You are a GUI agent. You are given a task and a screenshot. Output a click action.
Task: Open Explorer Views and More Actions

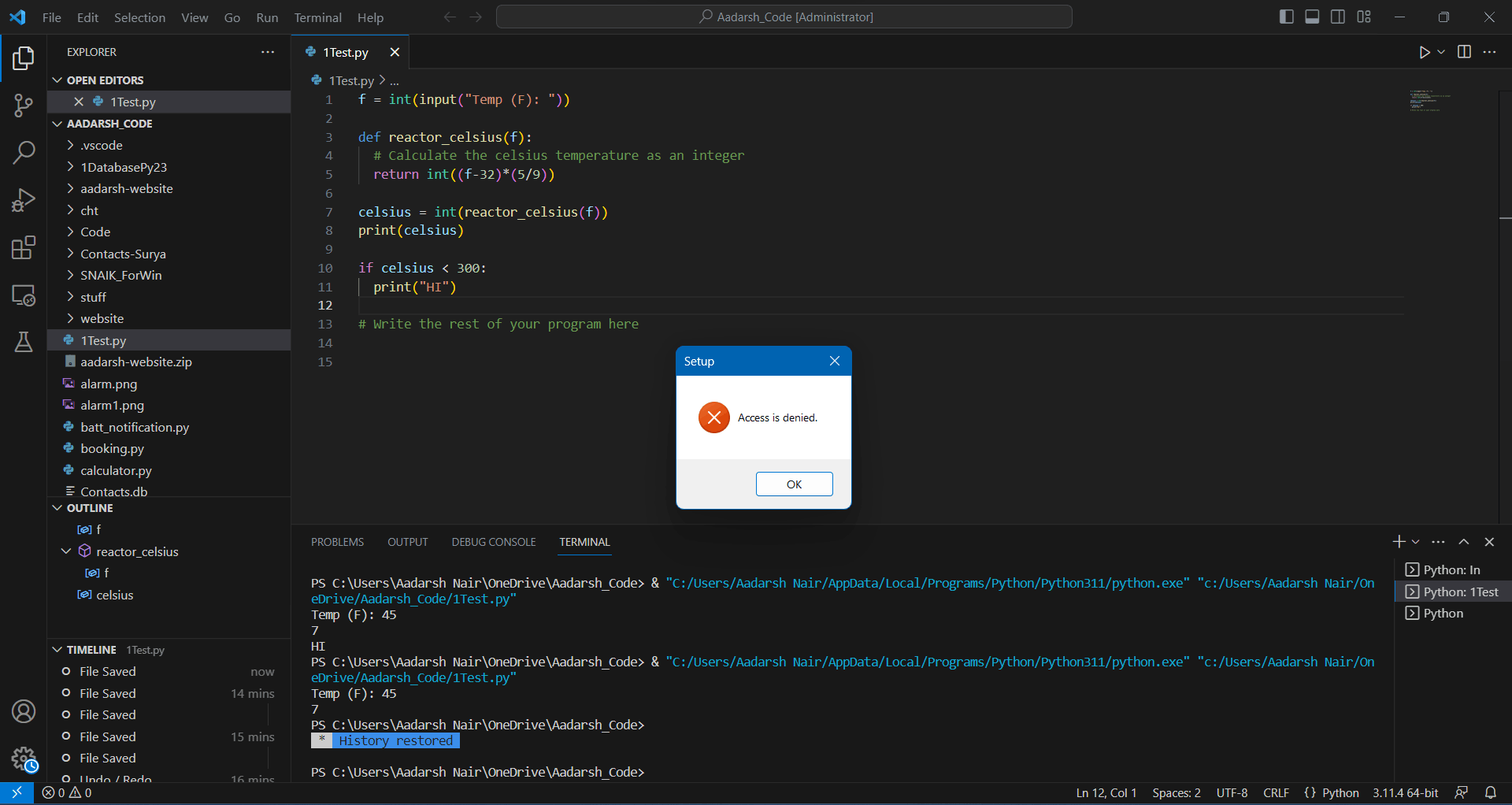click(268, 52)
